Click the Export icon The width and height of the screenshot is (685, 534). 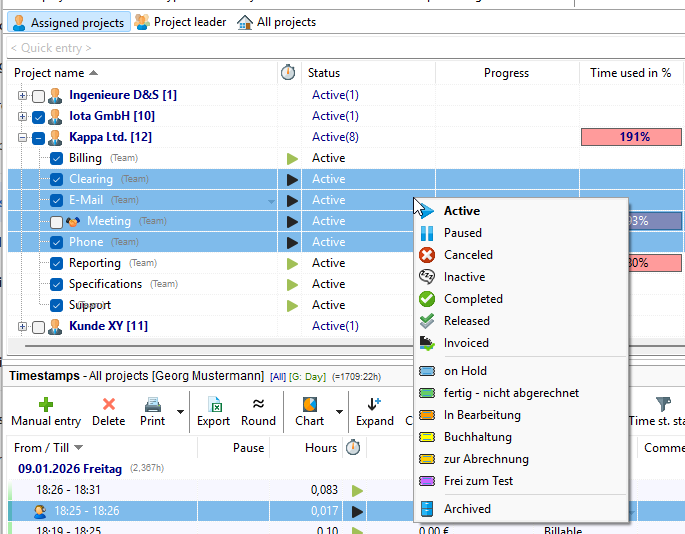pos(213,405)
